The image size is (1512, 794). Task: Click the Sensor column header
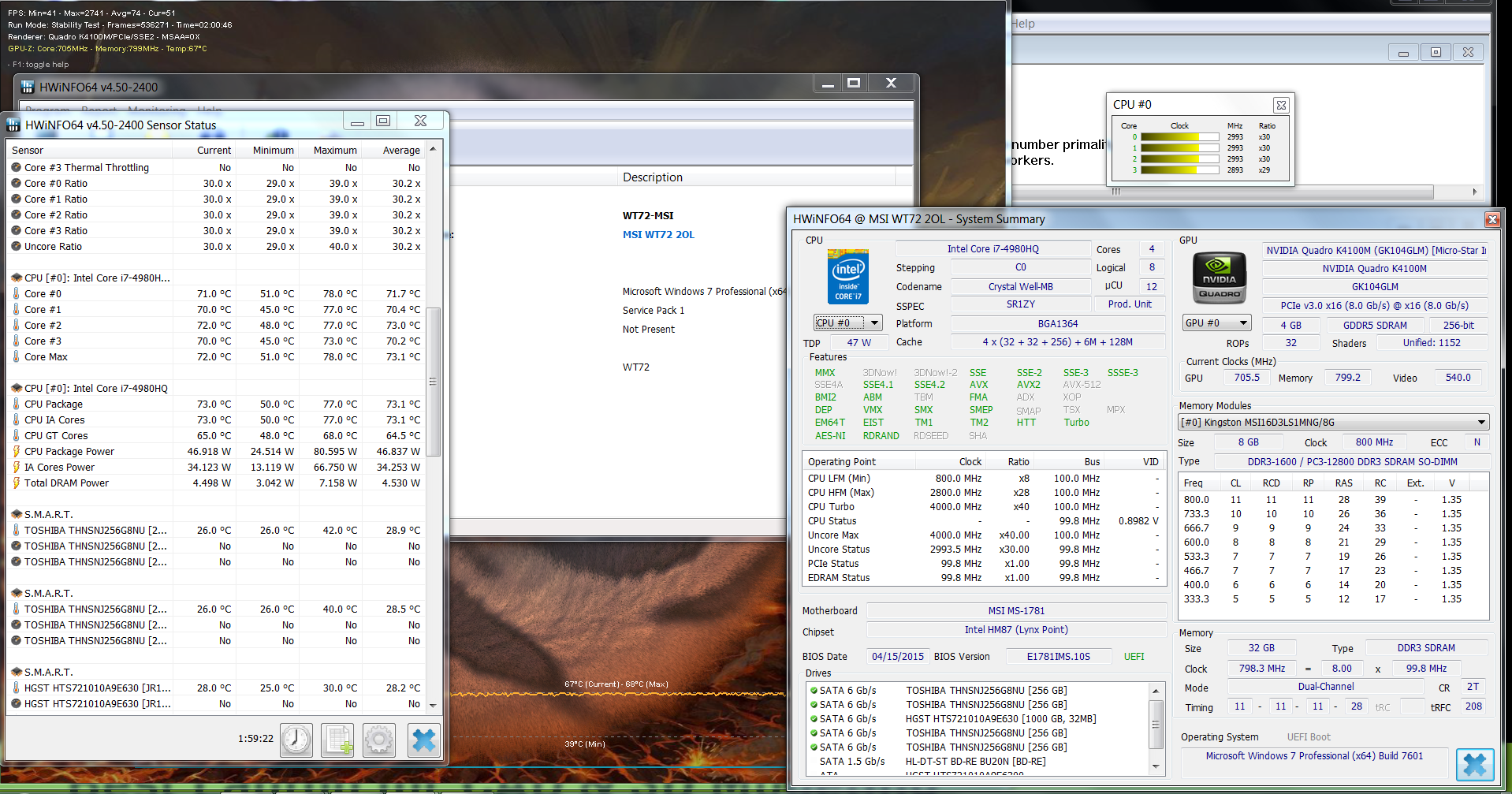coord(89,150)
